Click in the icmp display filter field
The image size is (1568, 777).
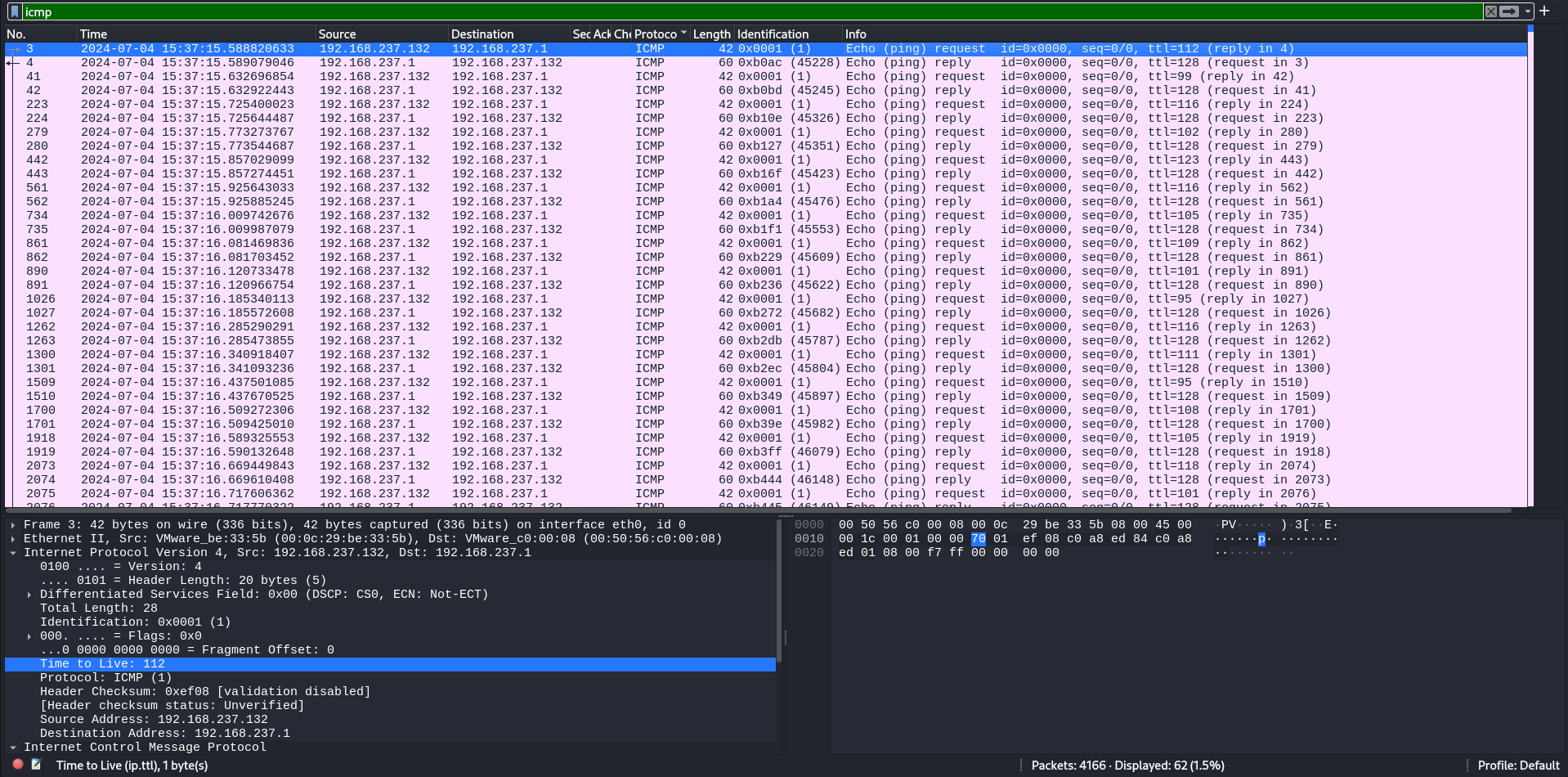[x=736, y=11]
